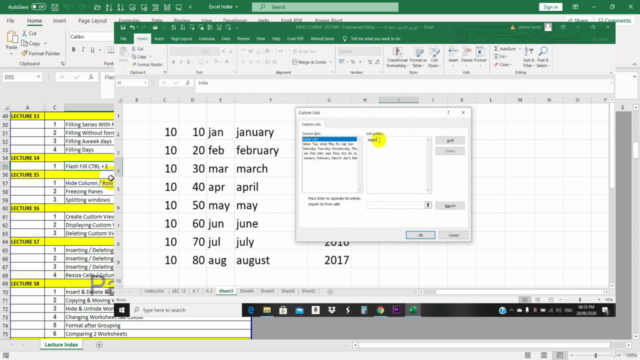This screenshot has width=640, height=360.
Task: Click Format as Table in inner ribbon
Action: (418, 57)
